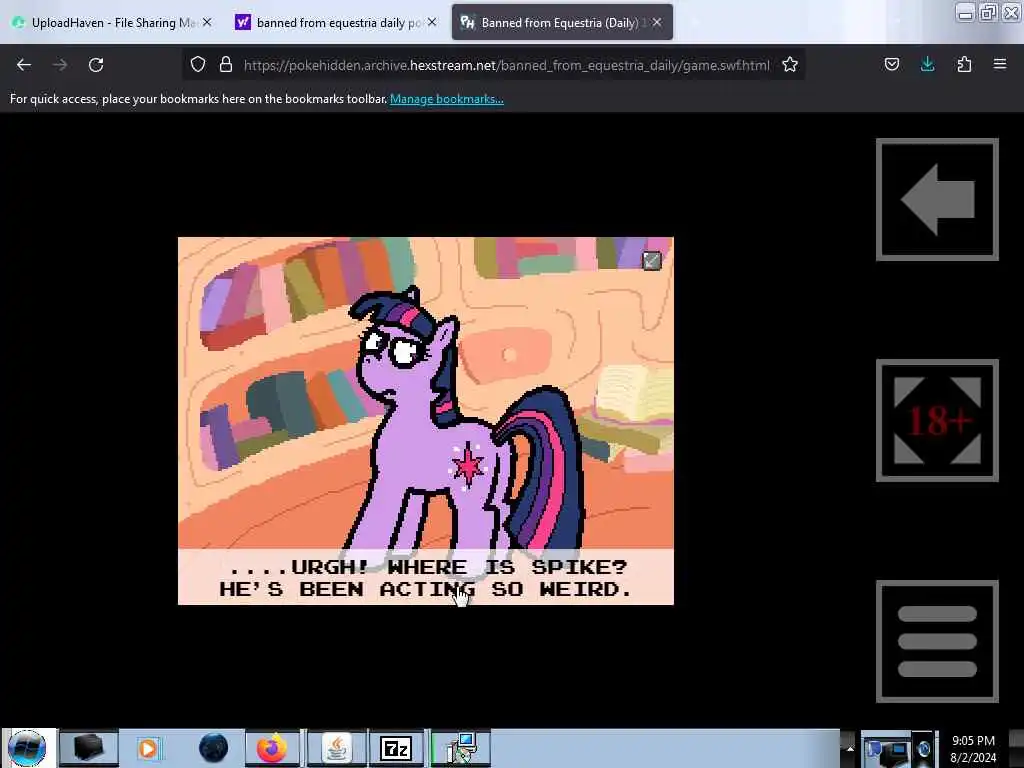The height and width of the screenshot is (768, 1024).
Task: Reload the current page
Action: coord(96,65)
